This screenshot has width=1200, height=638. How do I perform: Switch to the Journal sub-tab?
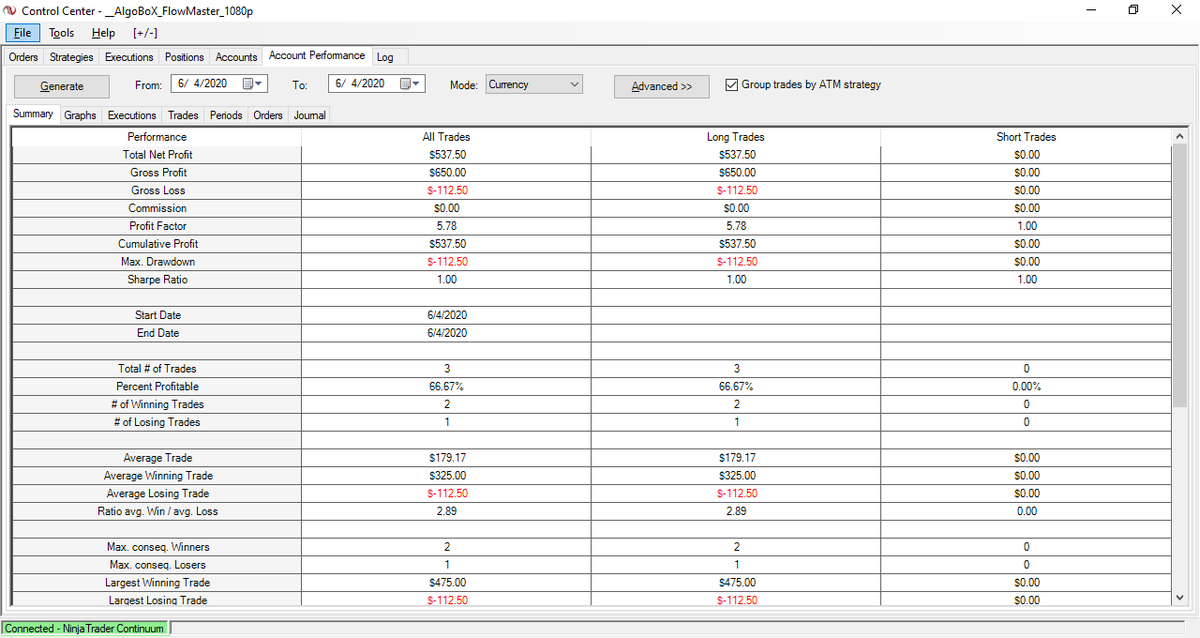pos(308,115)
